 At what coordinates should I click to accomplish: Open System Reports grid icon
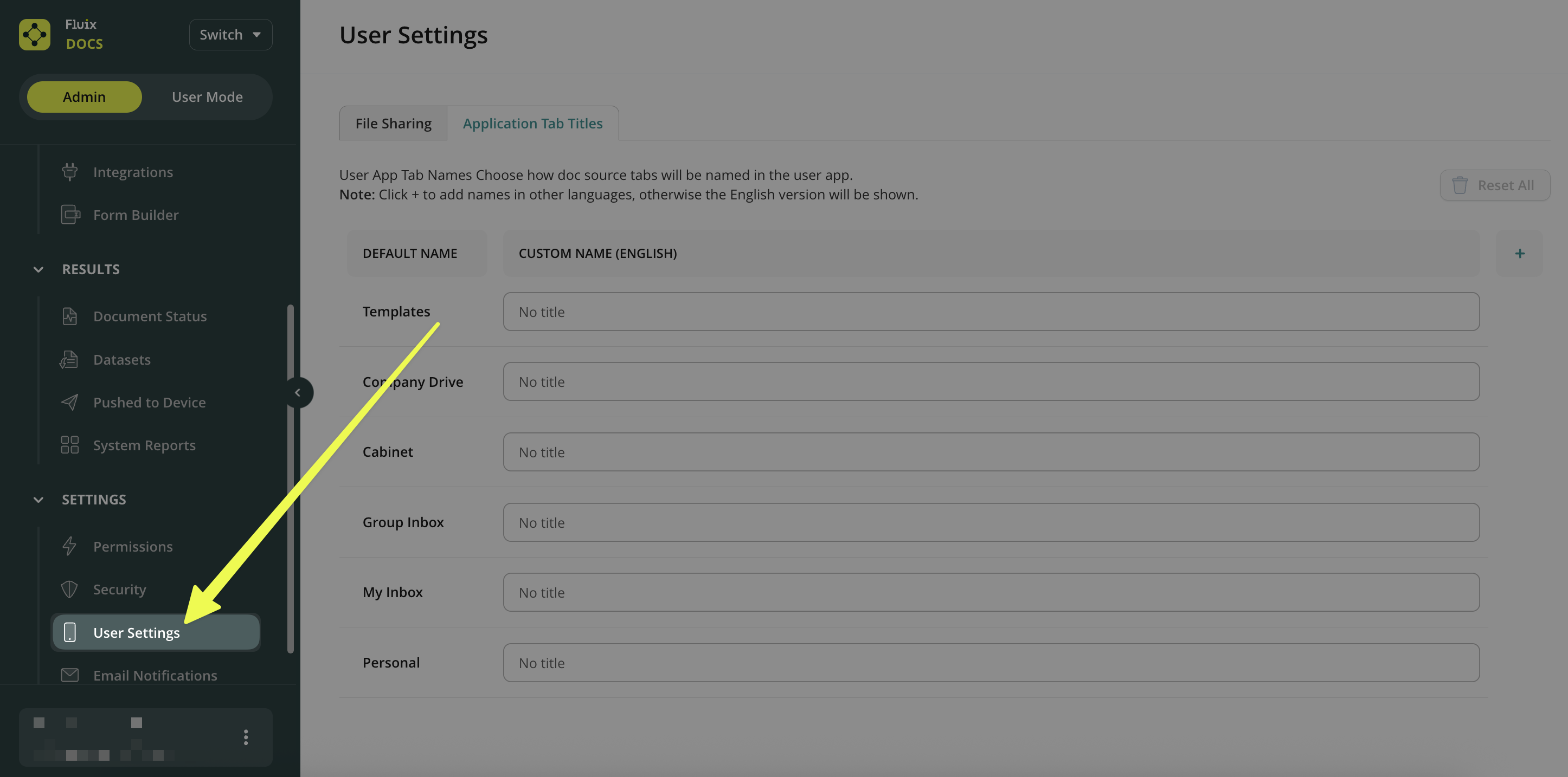70,445
